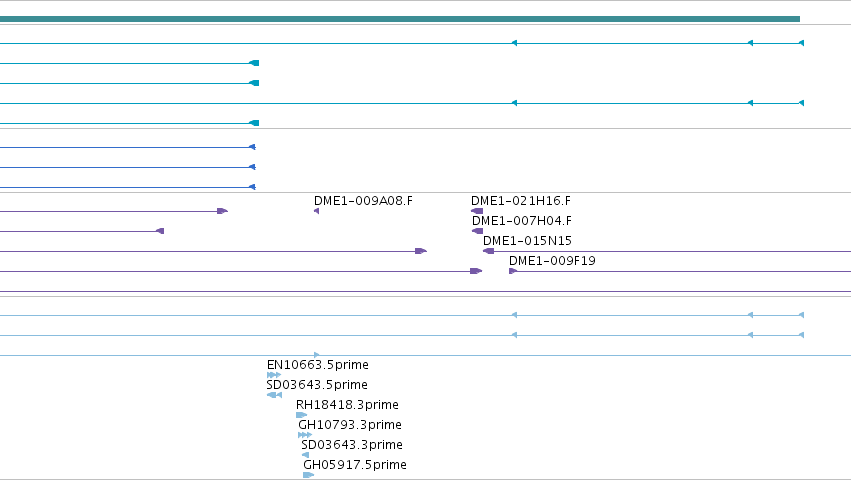The width and height of the screenshot is (851, 480).
Task: Click the thick teal gene span bar
Action: pyautogui.click(x=400, y=19)
